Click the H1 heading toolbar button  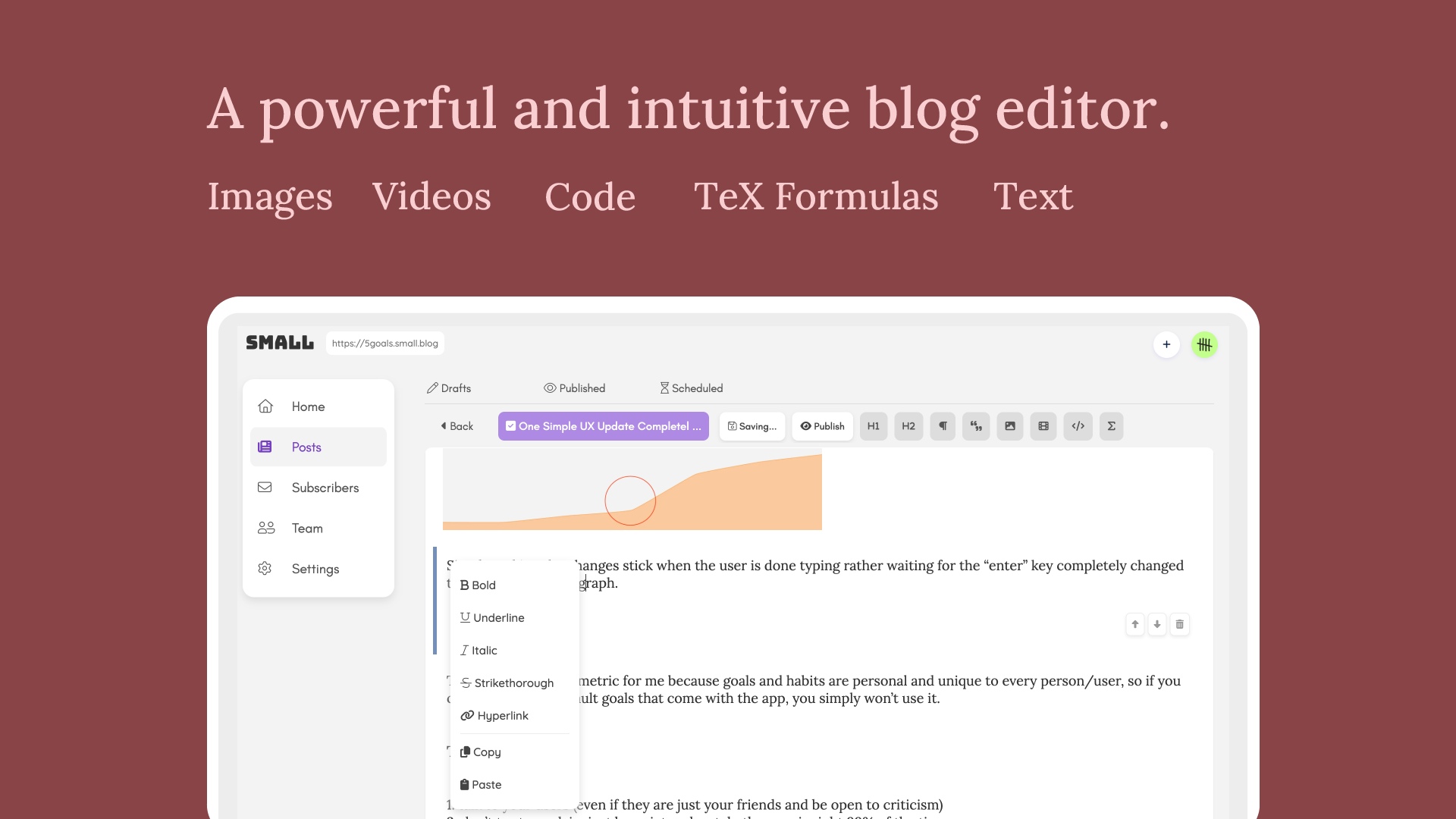coord(873,426)
